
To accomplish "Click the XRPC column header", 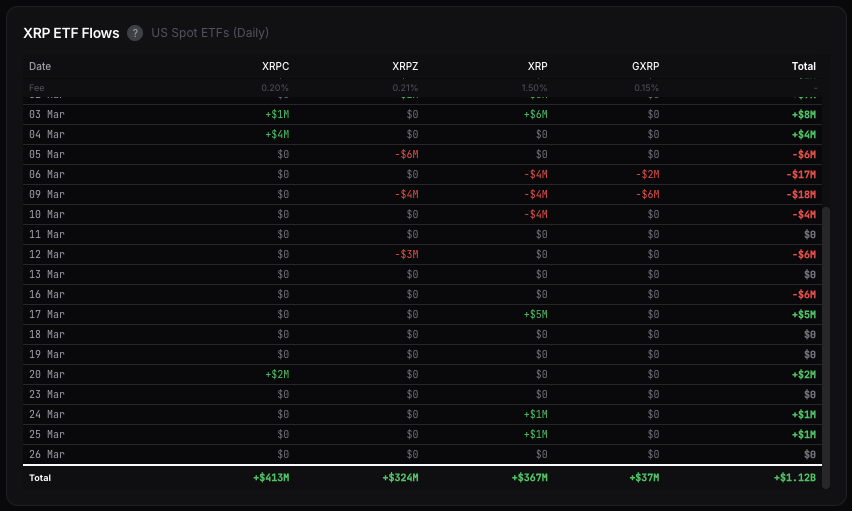I will tap(275, 66).
